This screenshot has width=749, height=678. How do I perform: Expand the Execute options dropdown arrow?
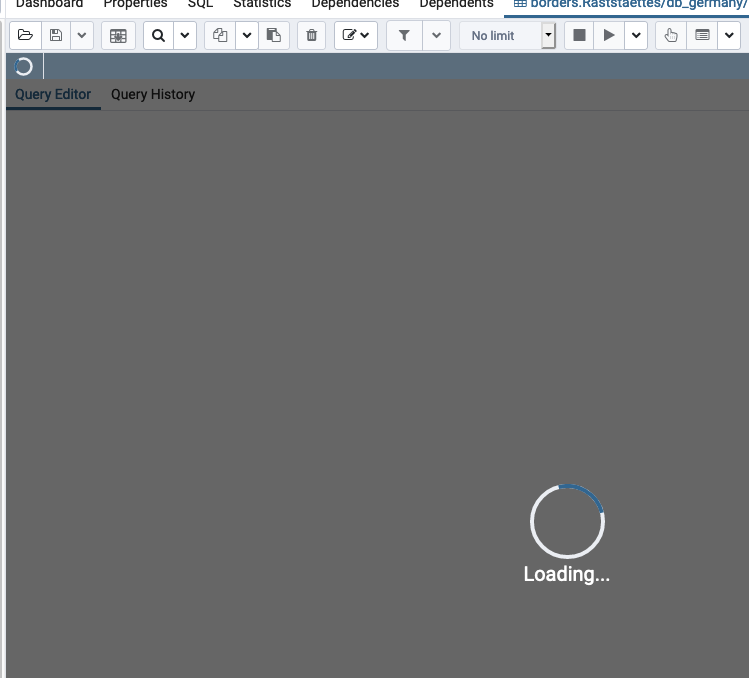[x=636, y=36]
